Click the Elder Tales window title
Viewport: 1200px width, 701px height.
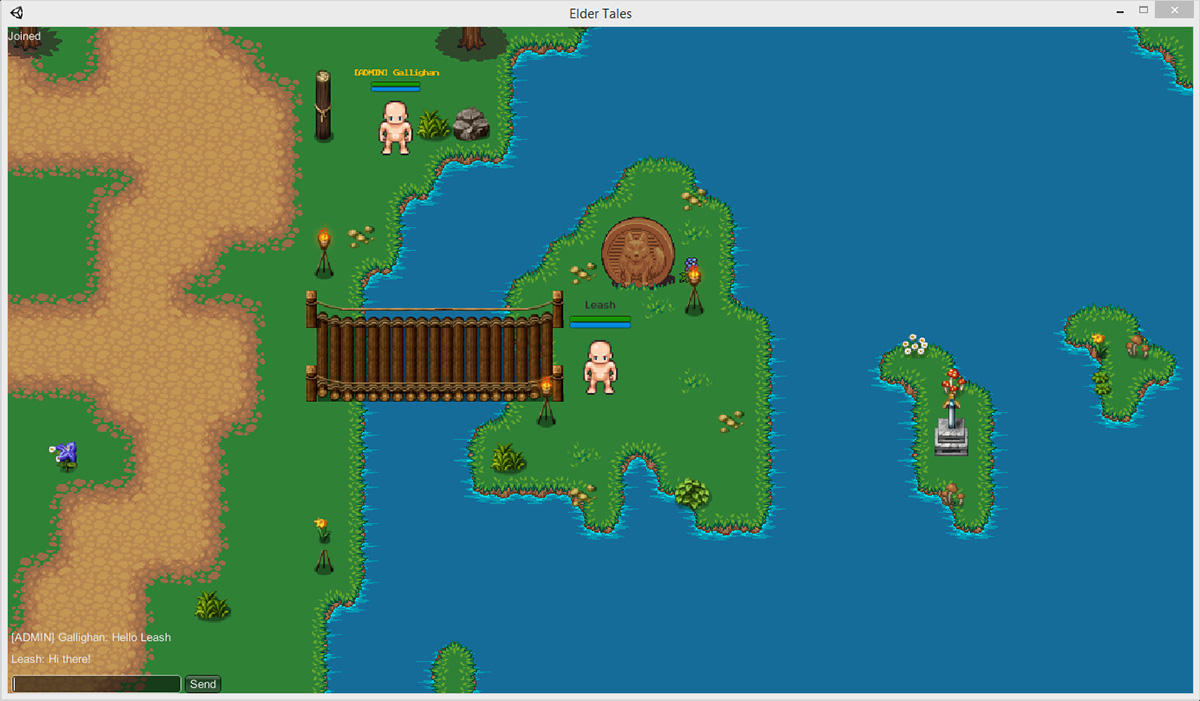click(x=600, y=14)
